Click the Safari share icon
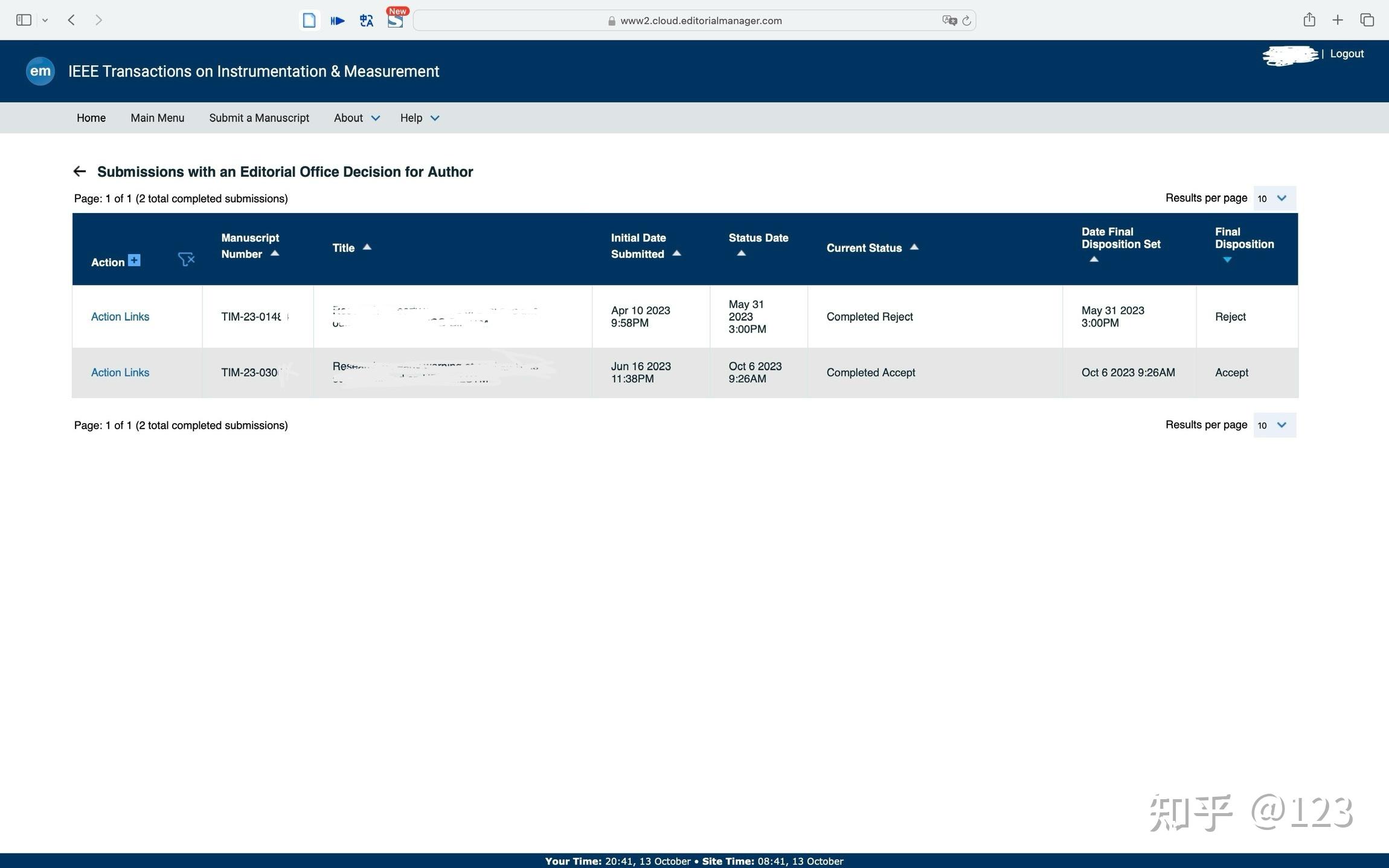Image resolution: width=1389 pixels, height=868 pixels. [x=1309, y=20]
